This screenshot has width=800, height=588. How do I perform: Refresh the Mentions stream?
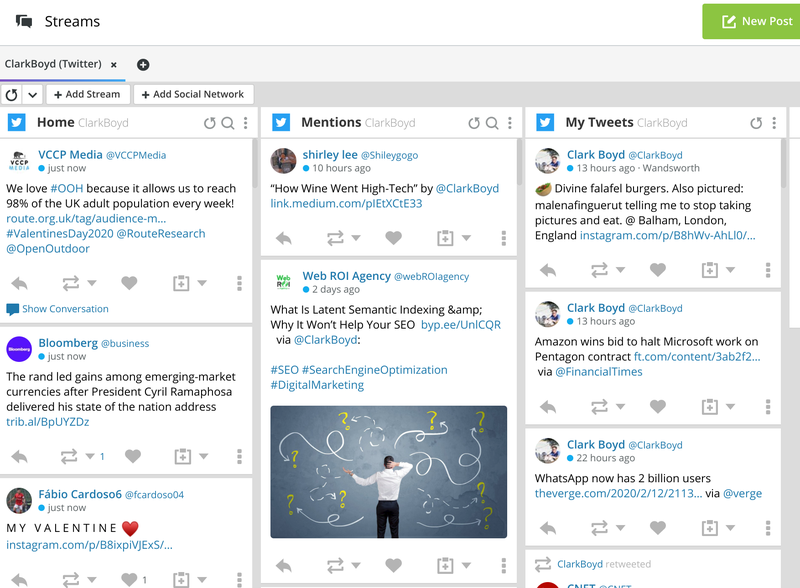coord(474,123)
